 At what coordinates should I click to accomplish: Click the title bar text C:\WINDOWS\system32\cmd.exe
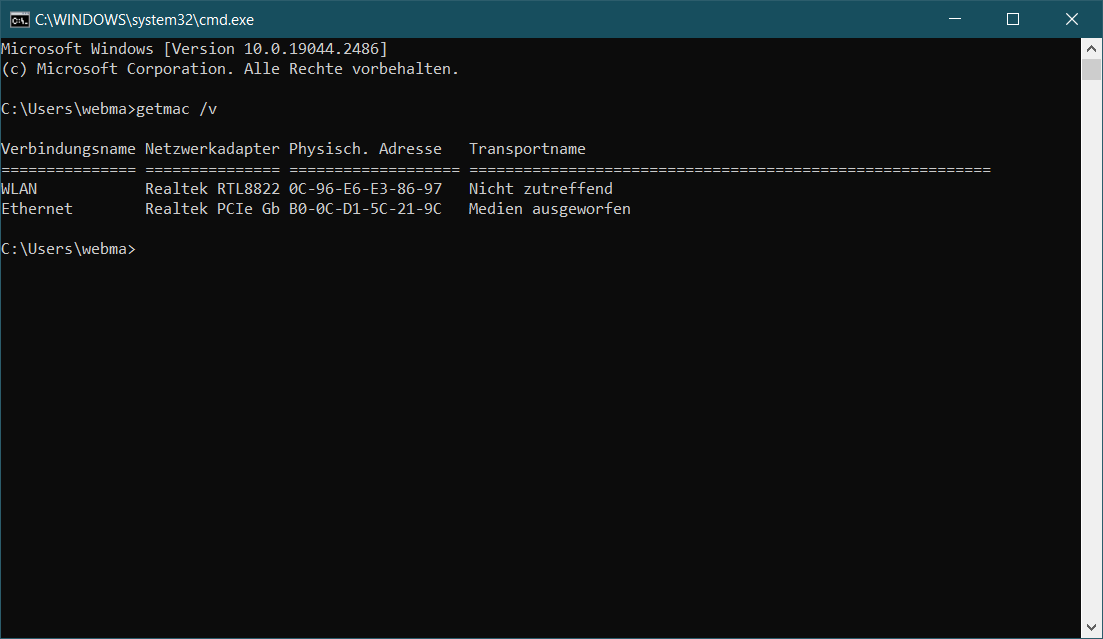144,19
